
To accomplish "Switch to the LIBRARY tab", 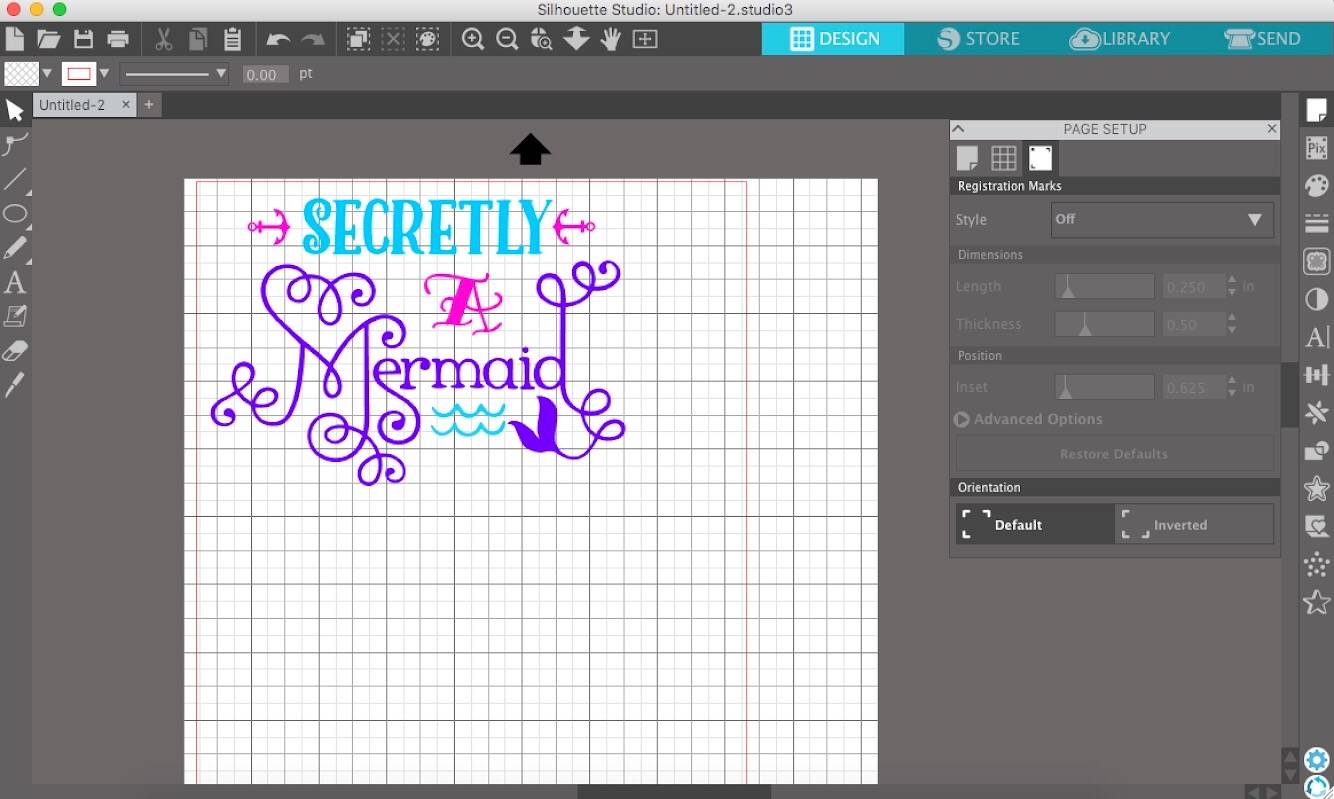I will point(1119,39).
